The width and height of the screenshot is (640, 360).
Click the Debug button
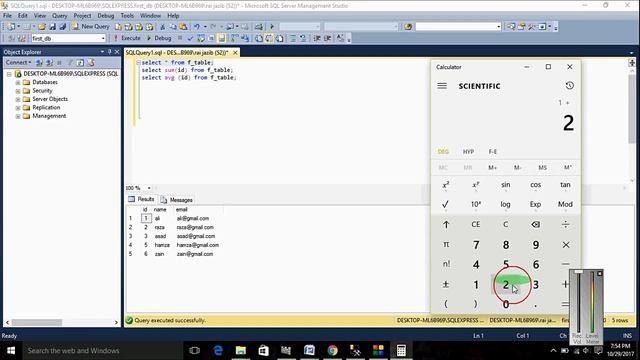159,38
